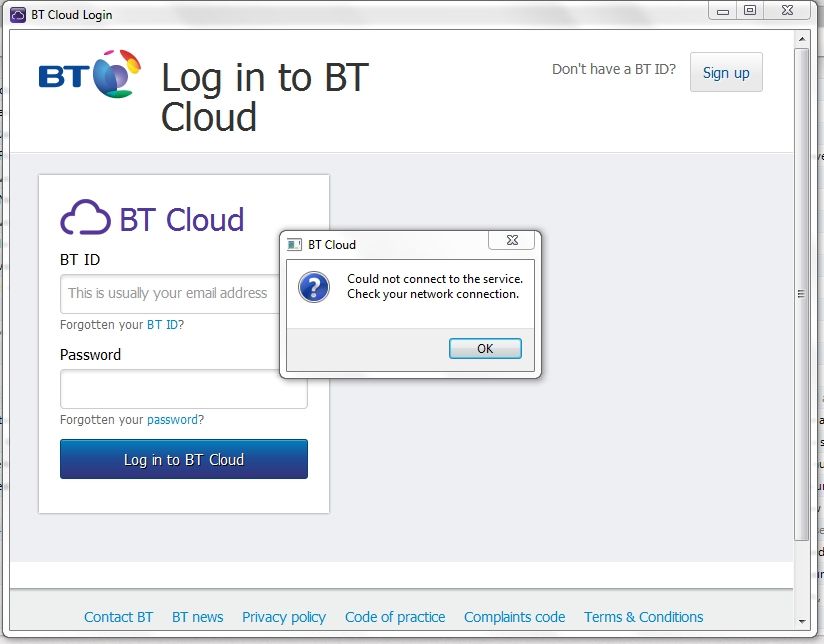Minimize the BT Cloud Login window
824x644 pixels.
coord(723,11)
